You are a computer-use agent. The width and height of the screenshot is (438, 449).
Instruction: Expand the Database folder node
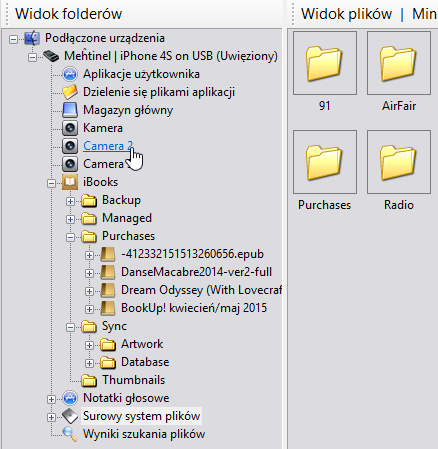click(89, 363)
